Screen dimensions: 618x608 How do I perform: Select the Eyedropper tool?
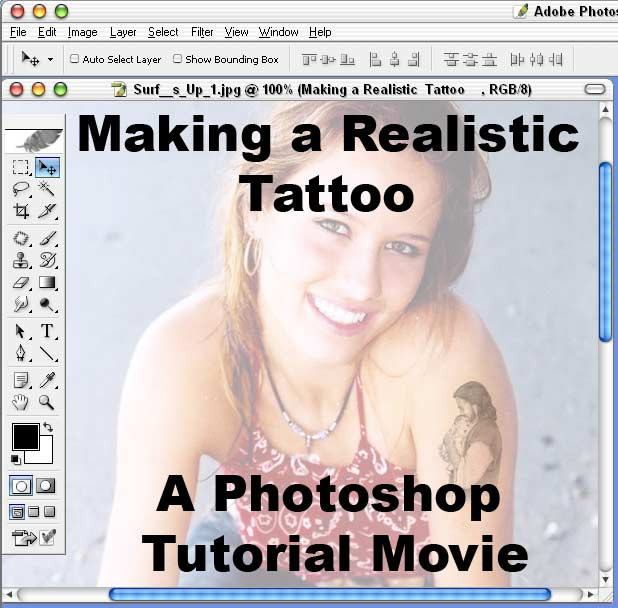pos(47,380)
